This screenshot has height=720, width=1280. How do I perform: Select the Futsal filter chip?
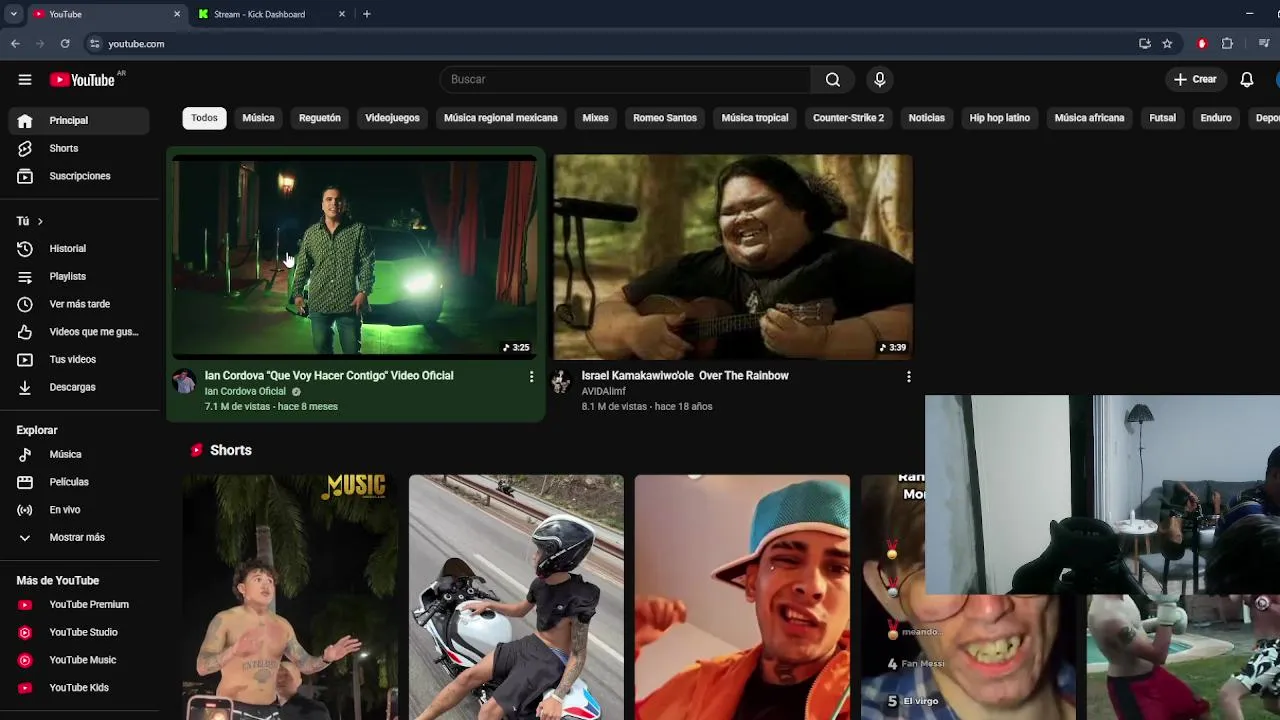[1162, 118]
